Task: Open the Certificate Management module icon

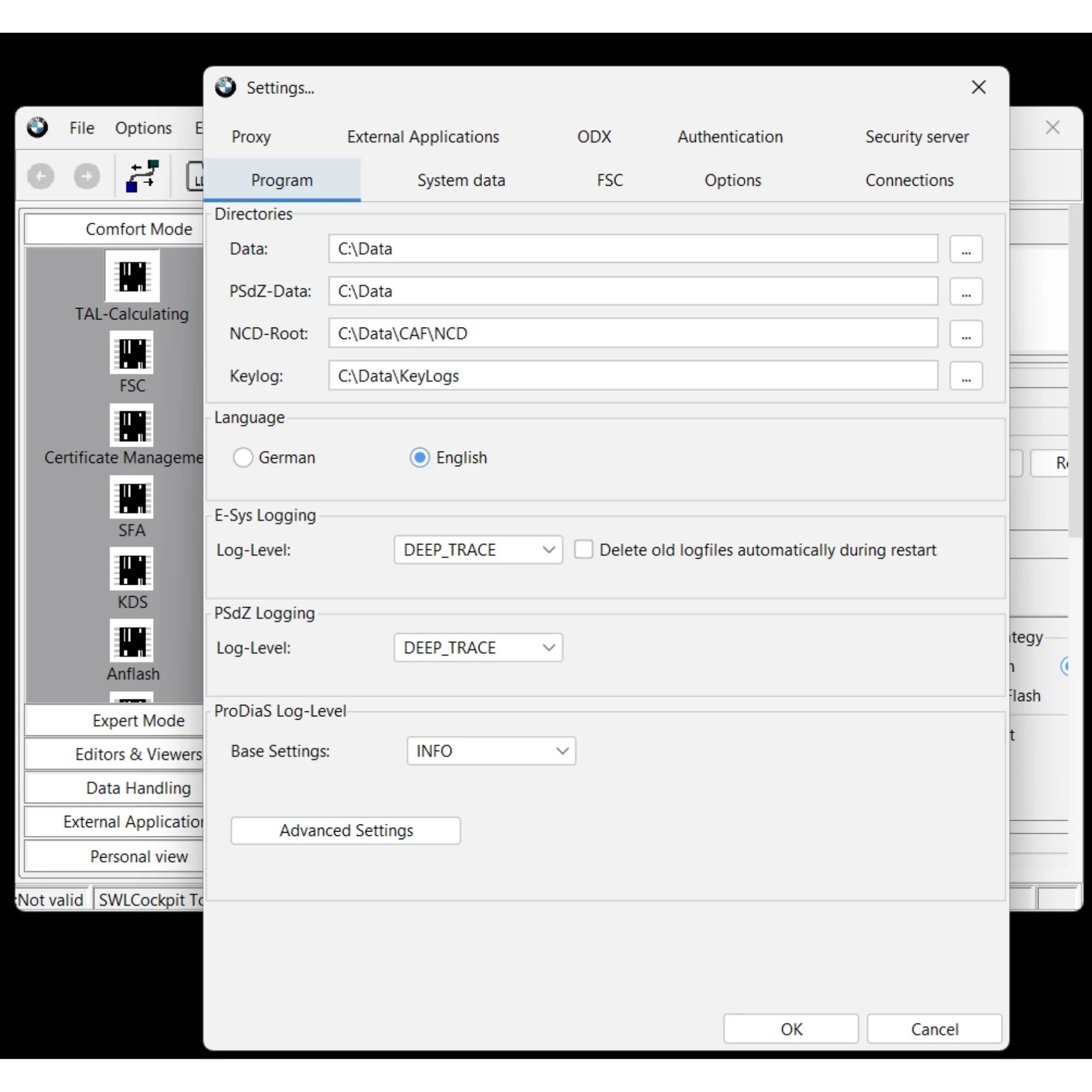Action: tap(132, 425)
